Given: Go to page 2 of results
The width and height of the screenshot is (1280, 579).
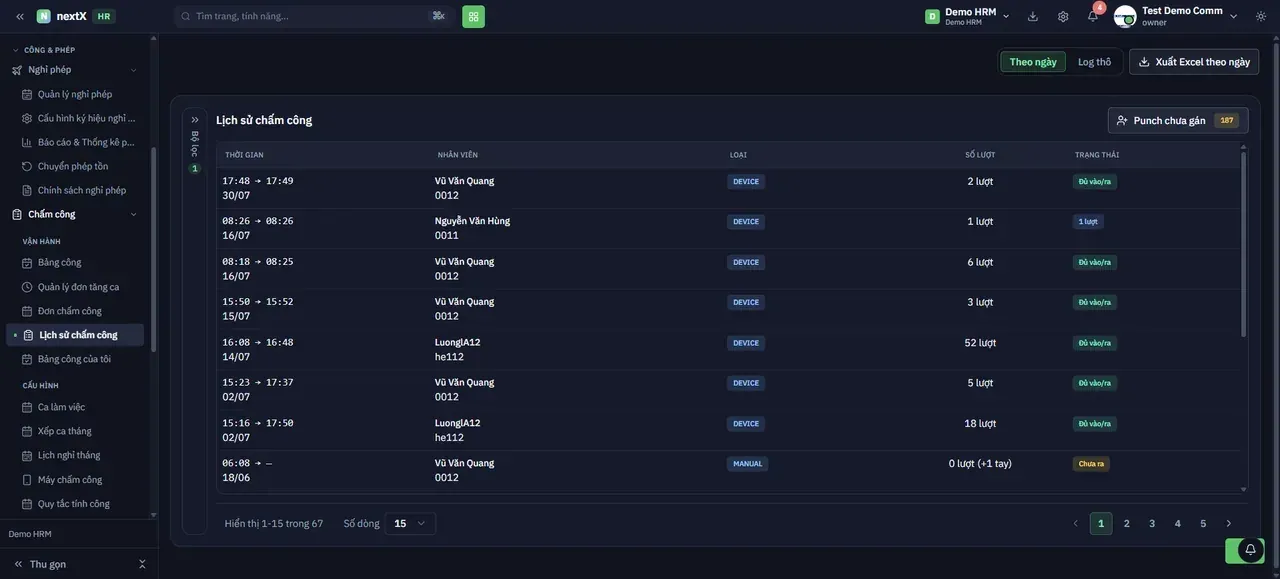Looking at the screenshot, I should tap(1127, 523).
